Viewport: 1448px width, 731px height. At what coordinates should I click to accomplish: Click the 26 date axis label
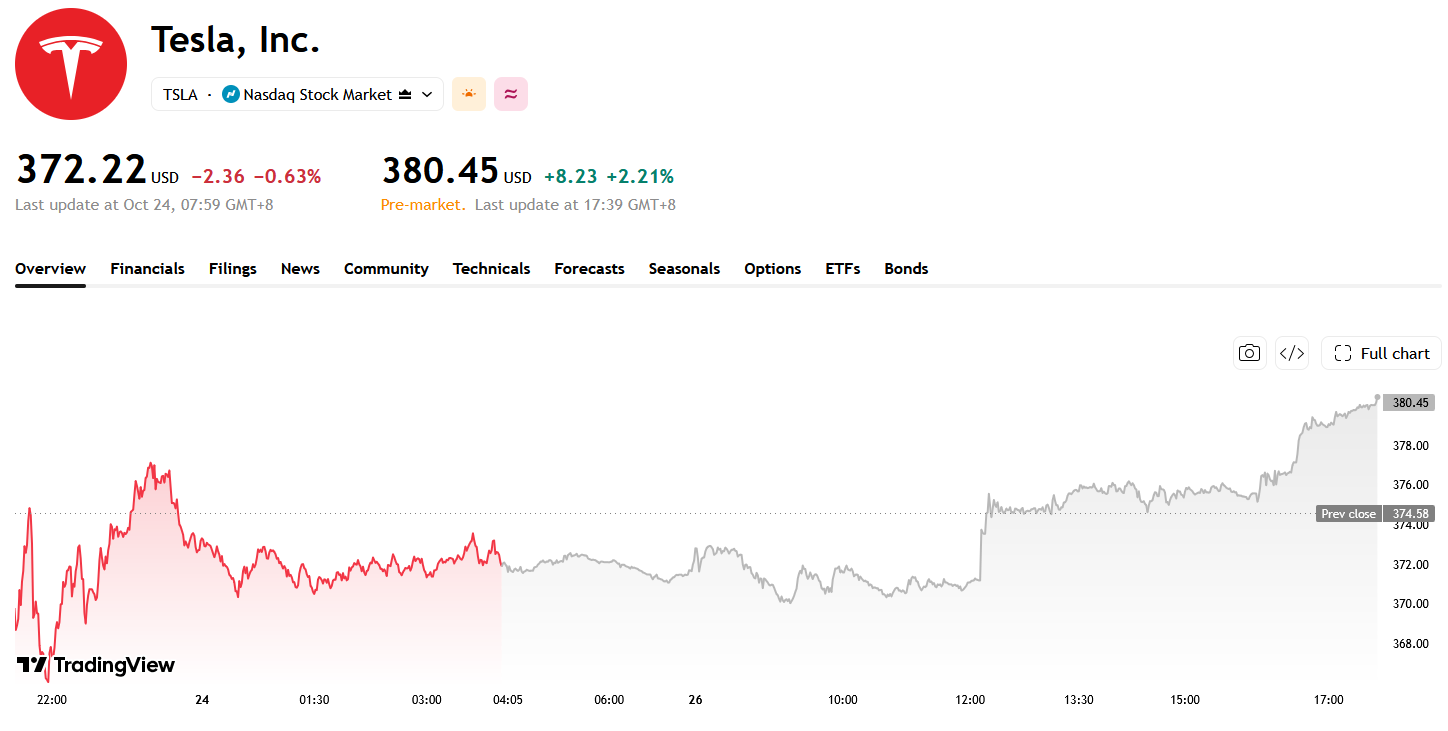pyautogui.click(x=695, y=700)
